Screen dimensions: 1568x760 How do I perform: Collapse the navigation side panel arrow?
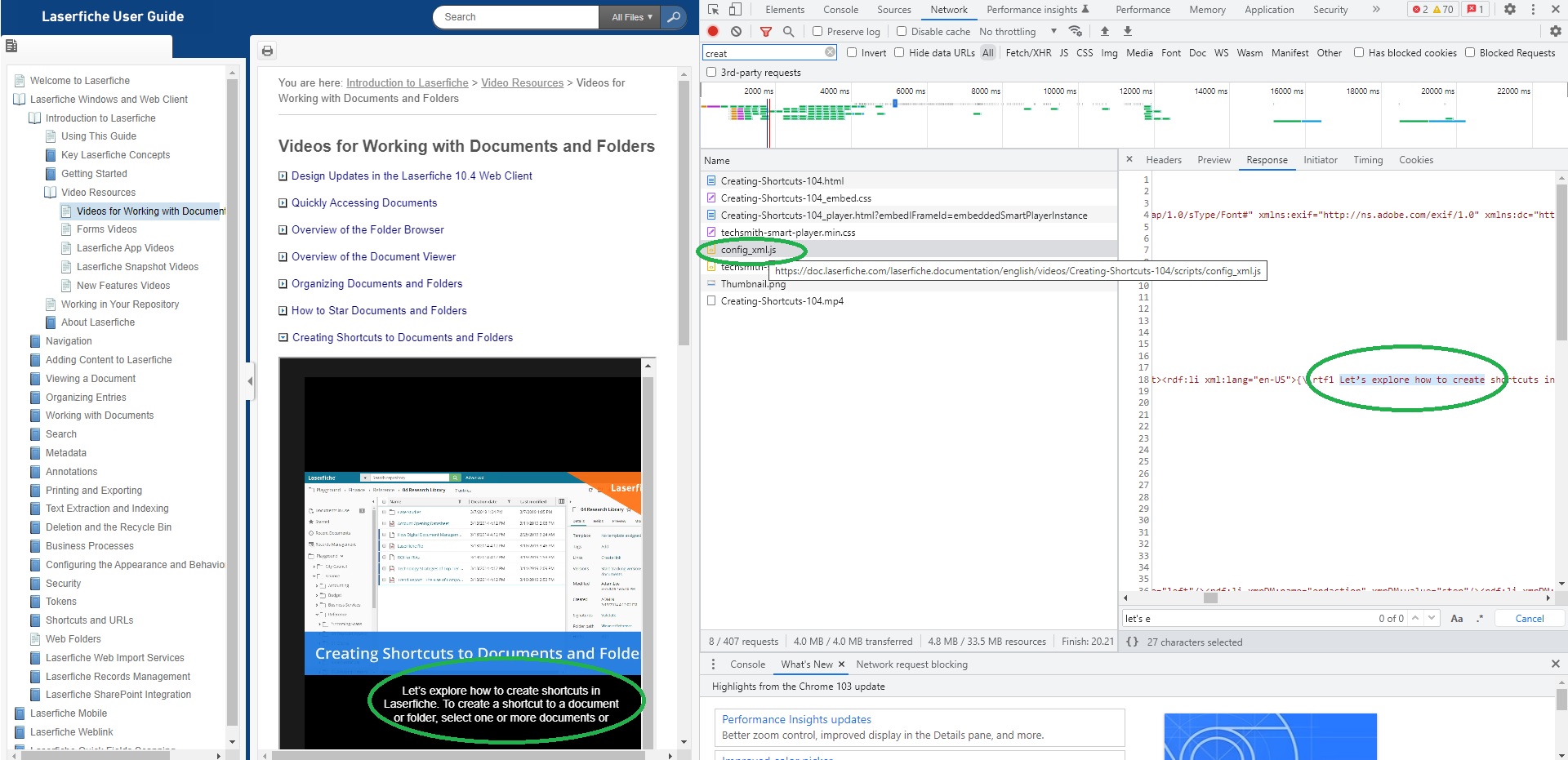click(250, 381)
